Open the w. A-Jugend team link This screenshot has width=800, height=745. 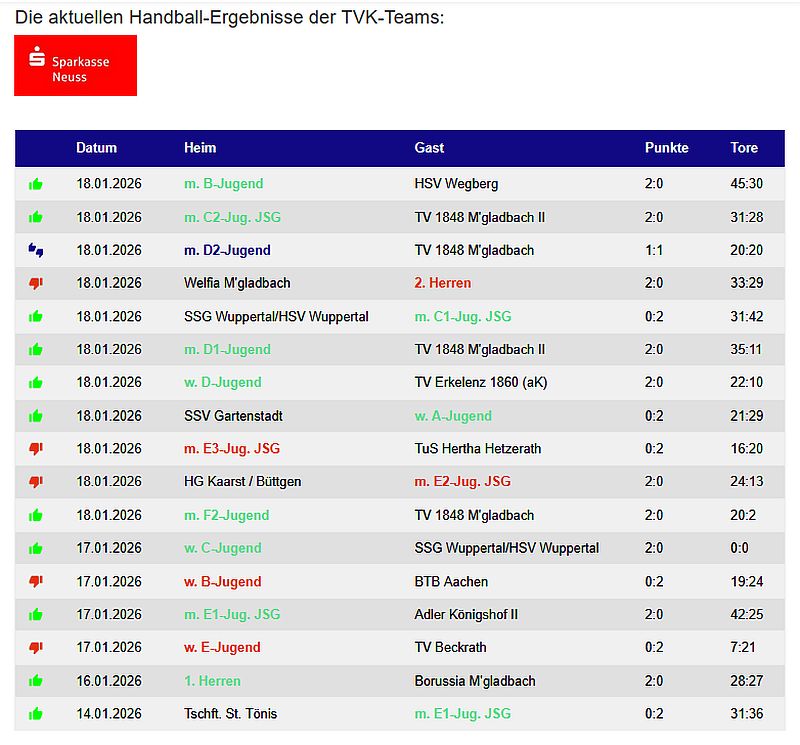pos(453,416)
